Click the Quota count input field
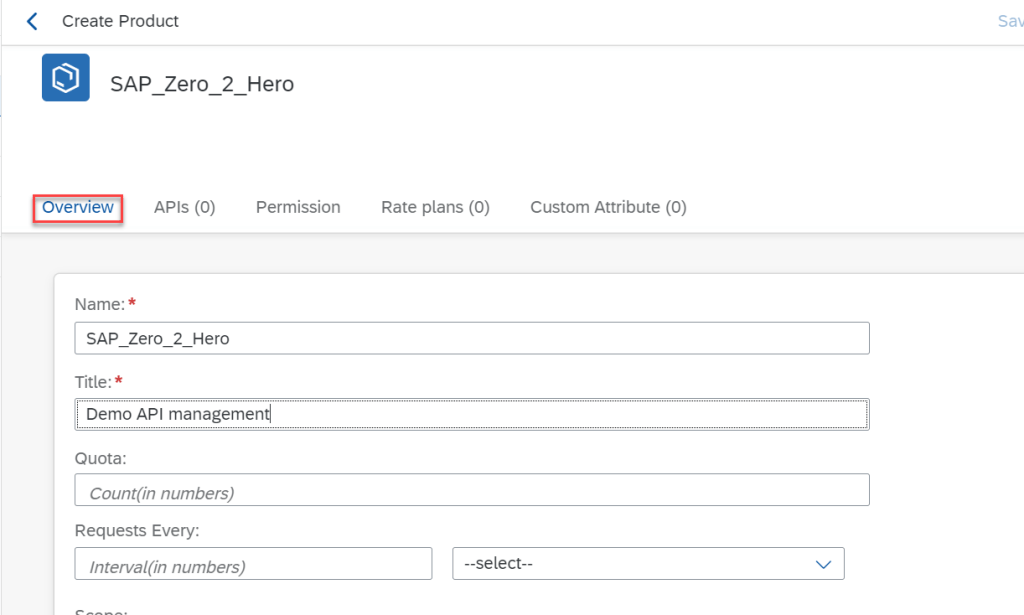 pos(471,490)
